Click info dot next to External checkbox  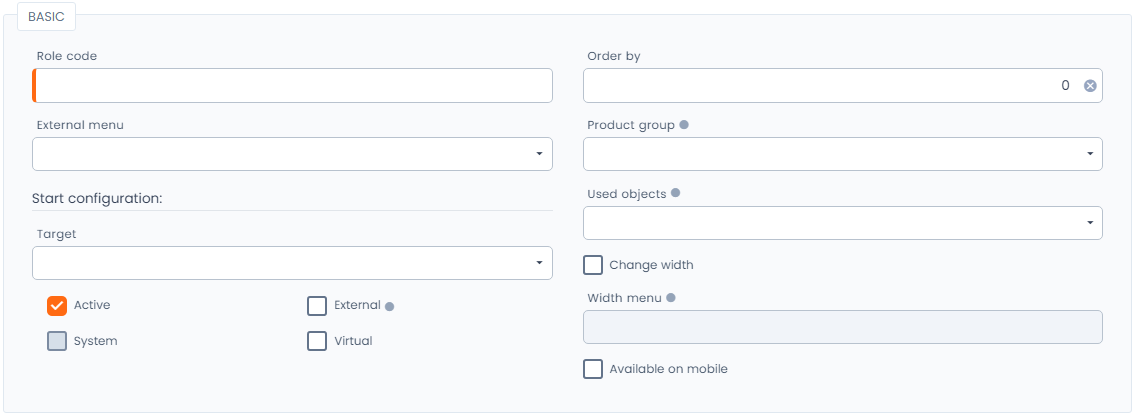point(390,306)
